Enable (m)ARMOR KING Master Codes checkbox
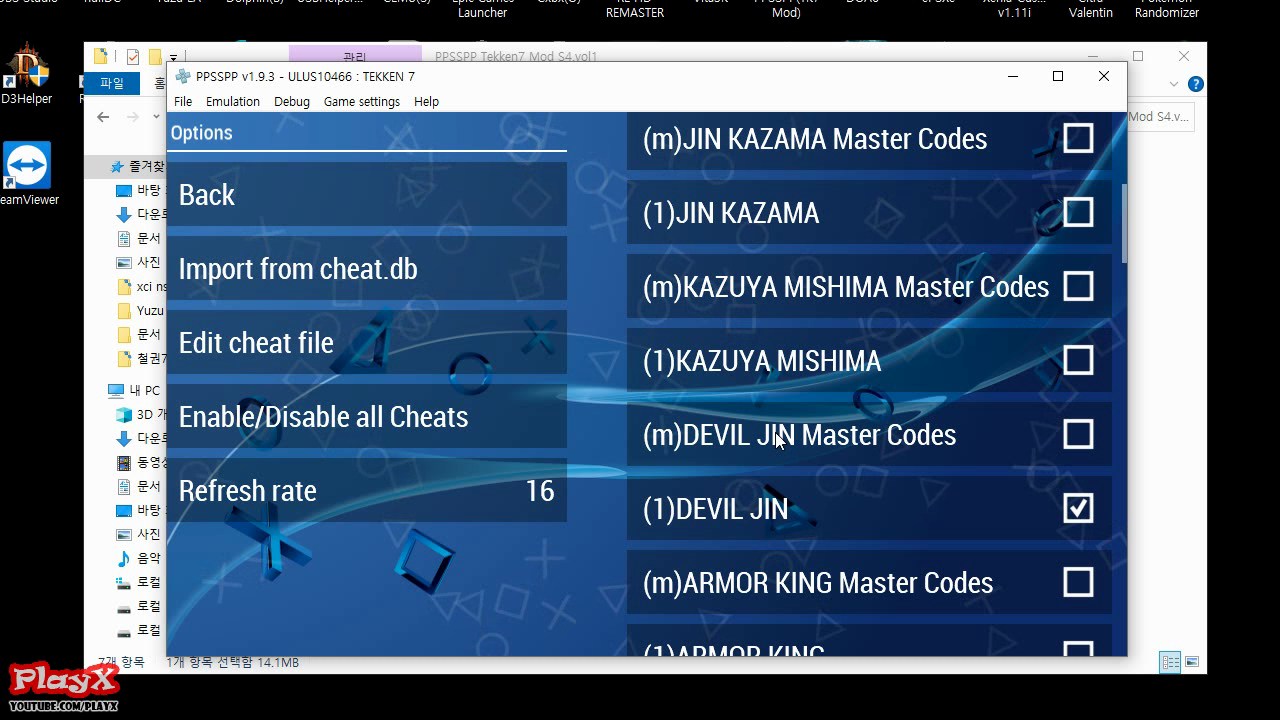Screen dimensions: 1280x720 point(1078,582)
